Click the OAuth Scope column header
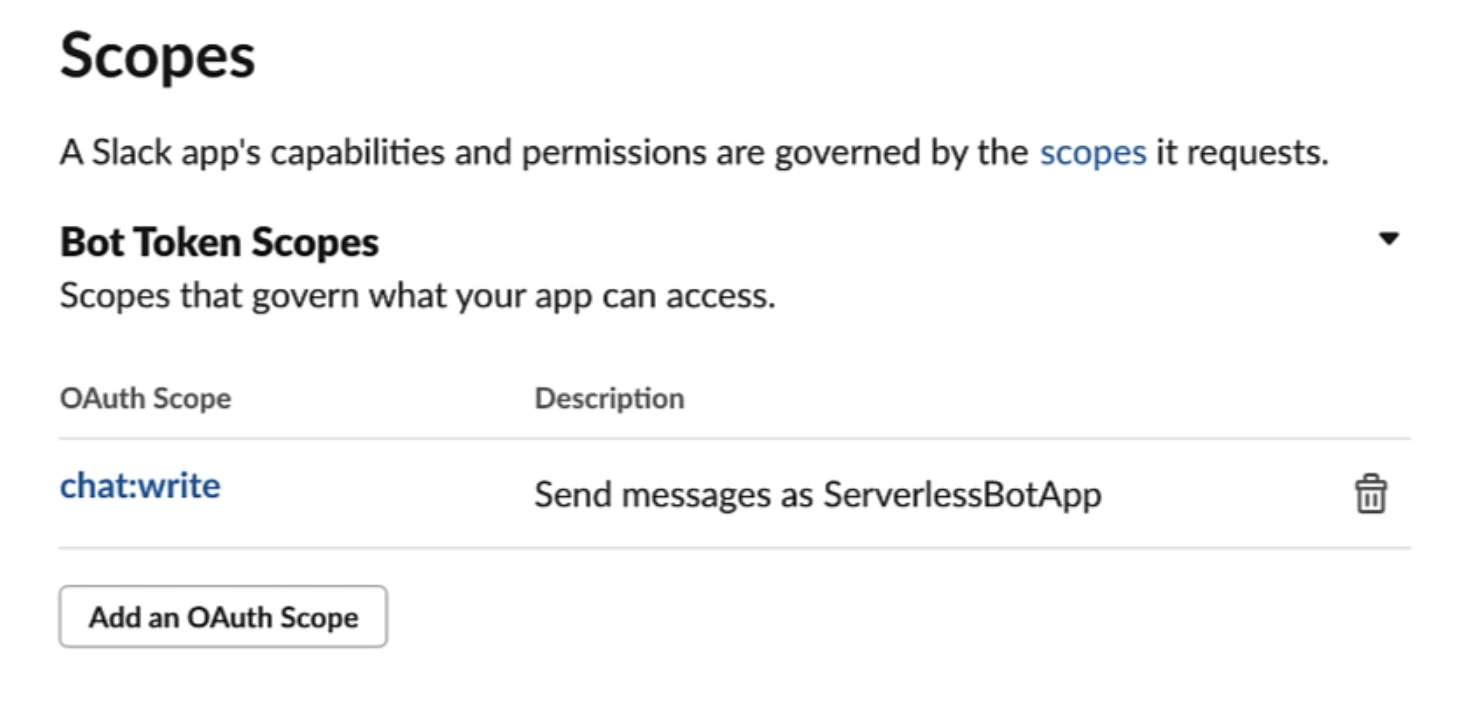Viewport: 1472px width, 716px height. coord(145,398)
